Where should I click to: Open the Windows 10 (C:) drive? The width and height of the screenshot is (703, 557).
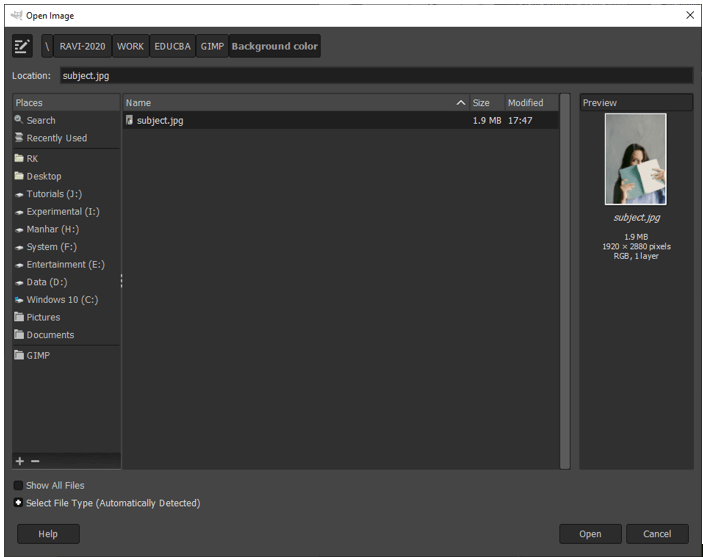[66, 300]
